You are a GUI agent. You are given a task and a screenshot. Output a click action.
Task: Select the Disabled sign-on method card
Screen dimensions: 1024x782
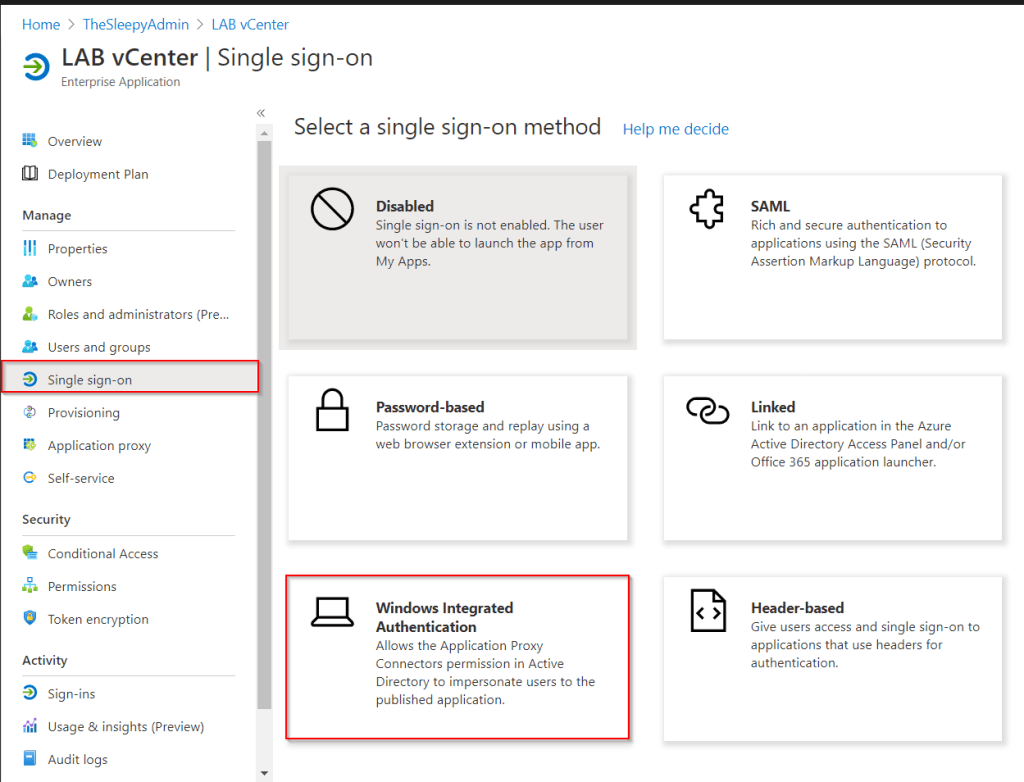457,258
